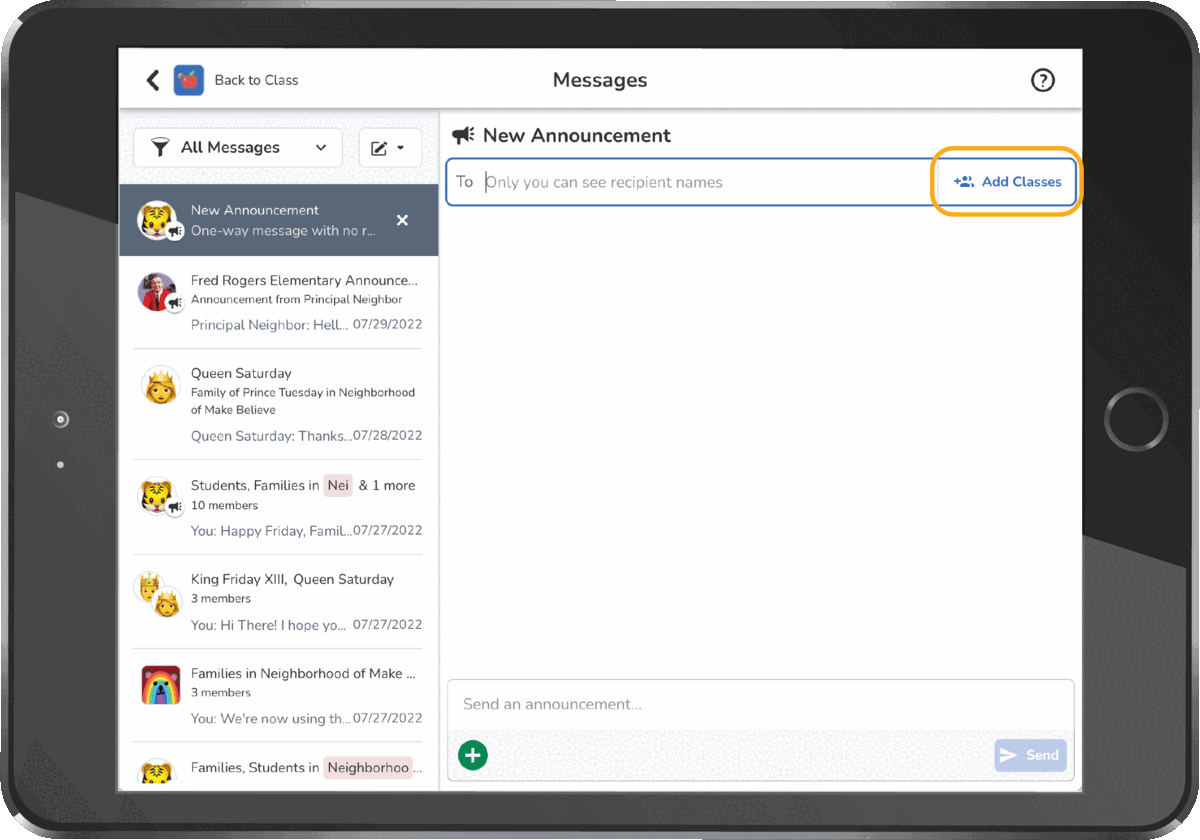The width and height of the screenshot is (1200, 840).
Task: Click the green plus attachment icon
Action: 472,755
